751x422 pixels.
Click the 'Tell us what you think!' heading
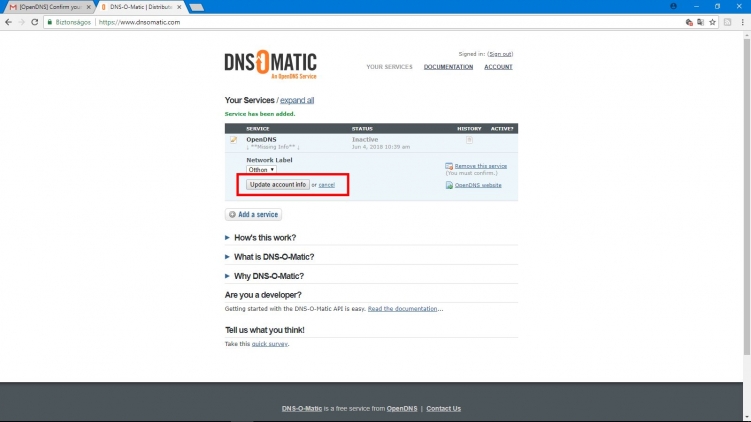[264, 330]
